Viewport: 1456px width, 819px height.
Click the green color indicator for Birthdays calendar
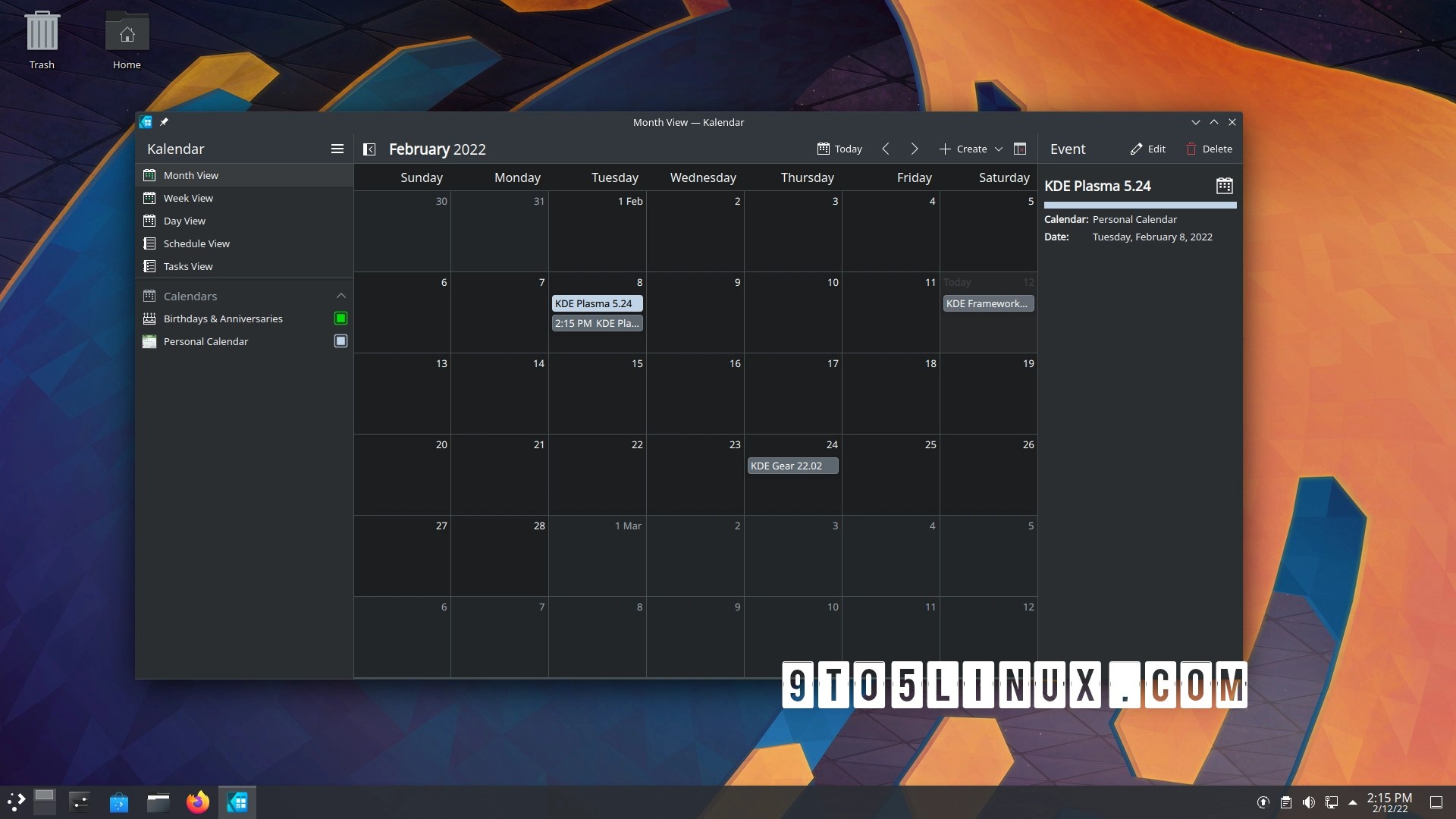[340, 318]
